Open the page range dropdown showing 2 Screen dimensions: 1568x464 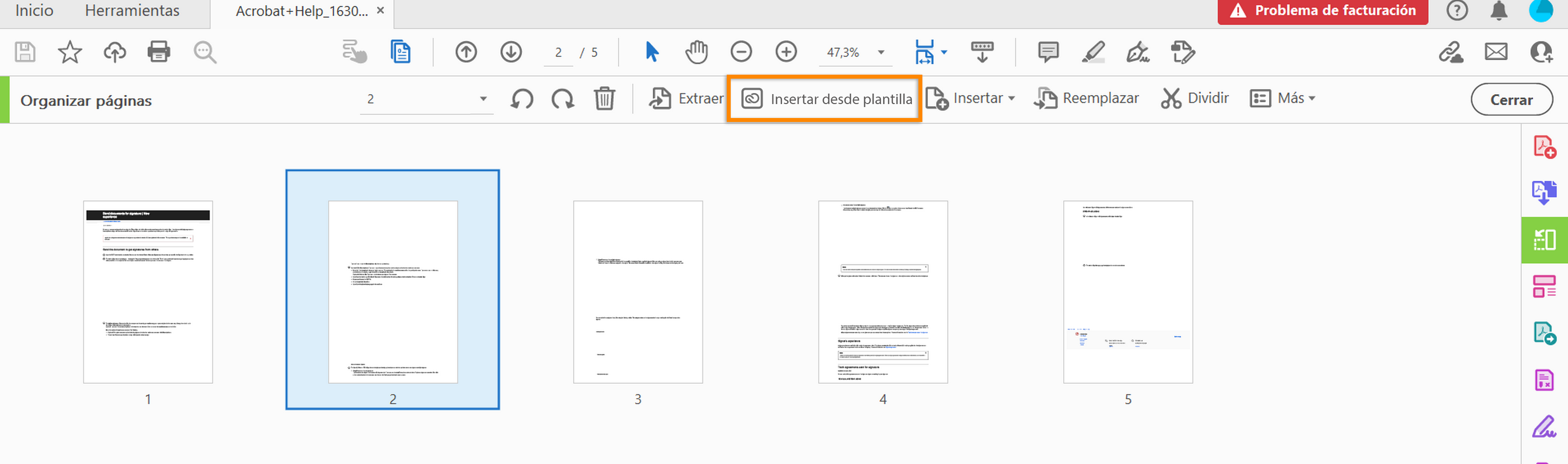(426, 99)
